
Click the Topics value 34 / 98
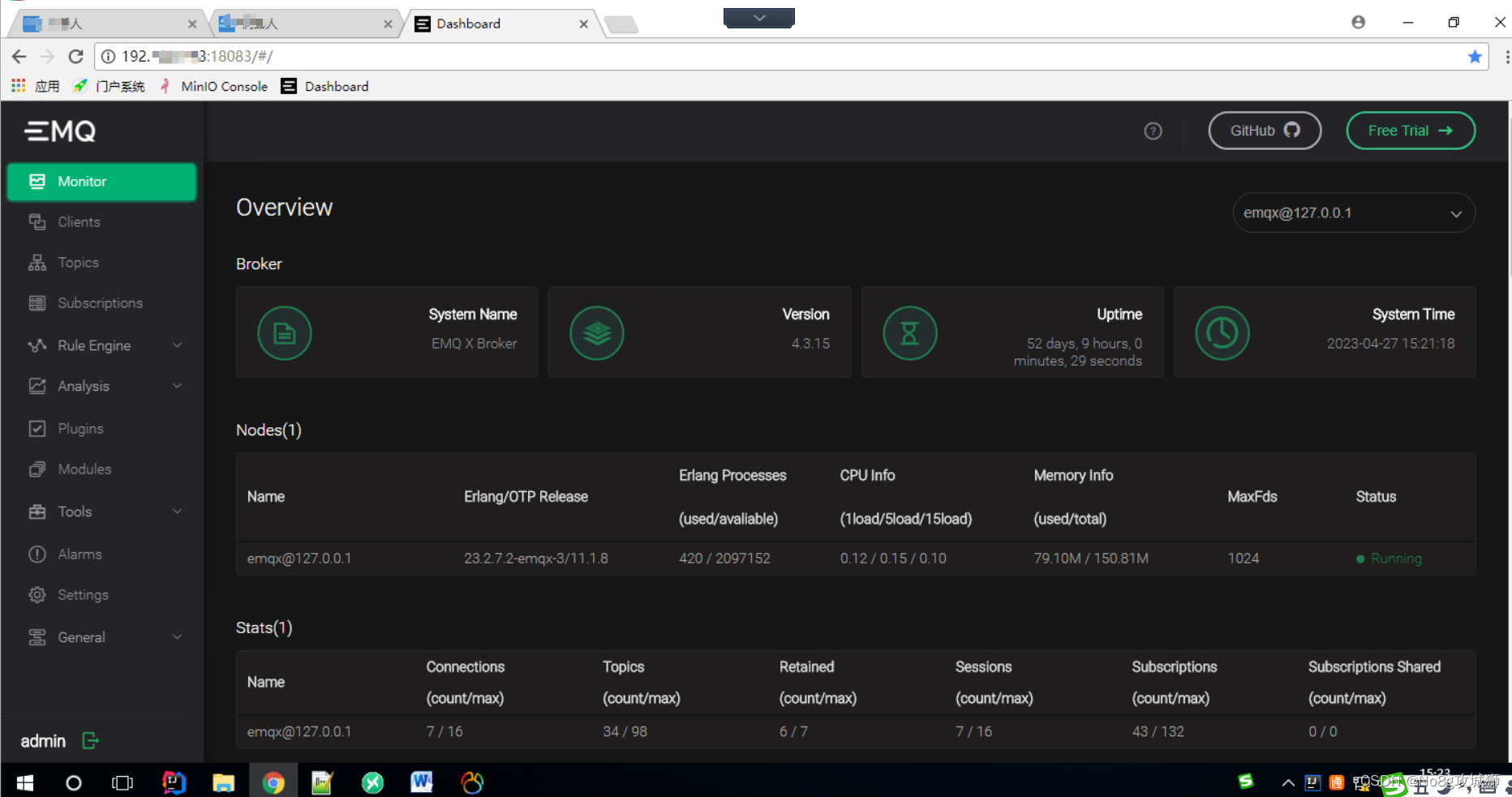click(625, 731)
